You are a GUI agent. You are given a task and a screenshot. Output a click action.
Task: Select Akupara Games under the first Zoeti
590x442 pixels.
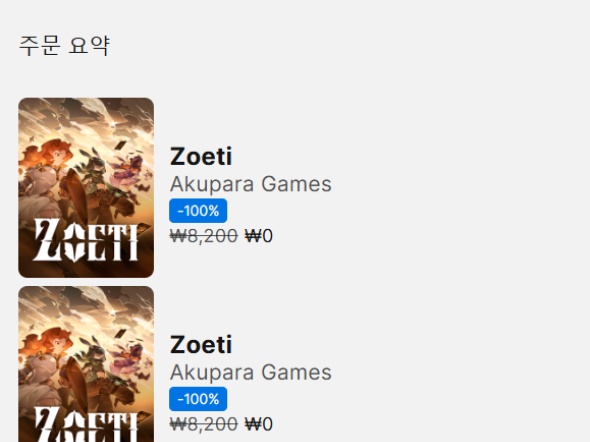click(251, 184)
